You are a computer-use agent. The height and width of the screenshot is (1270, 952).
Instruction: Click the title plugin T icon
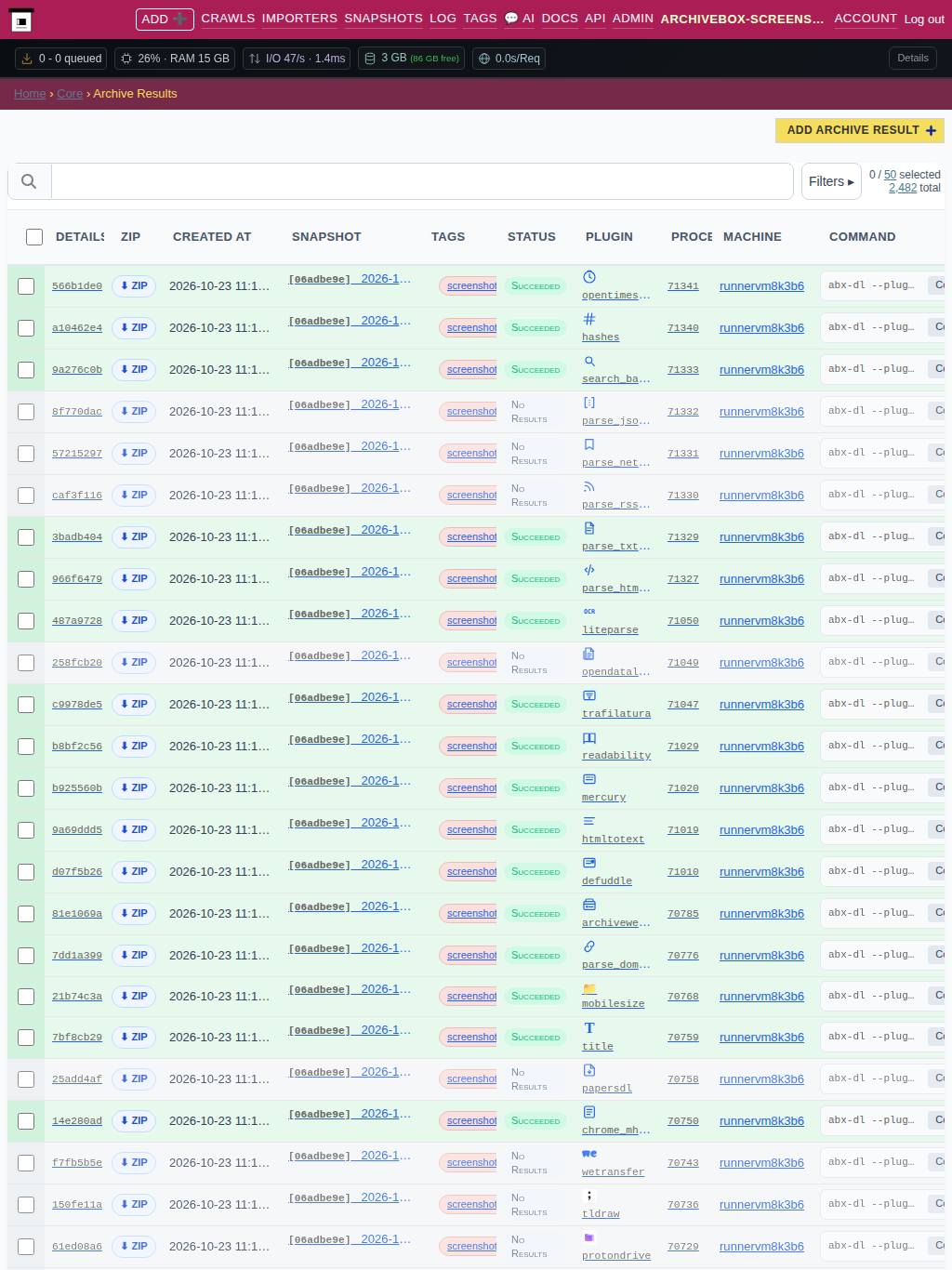(x=588, y=1028)
